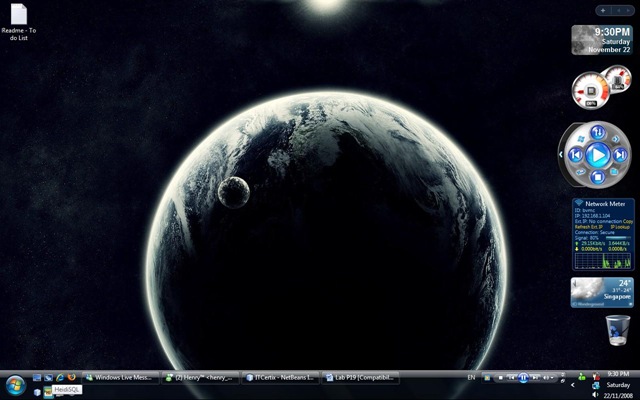Switch to the Henry chat taskbar window
The width and height of the screenshot is (640, 400).
pyautogui.click(x=200, y=378)
